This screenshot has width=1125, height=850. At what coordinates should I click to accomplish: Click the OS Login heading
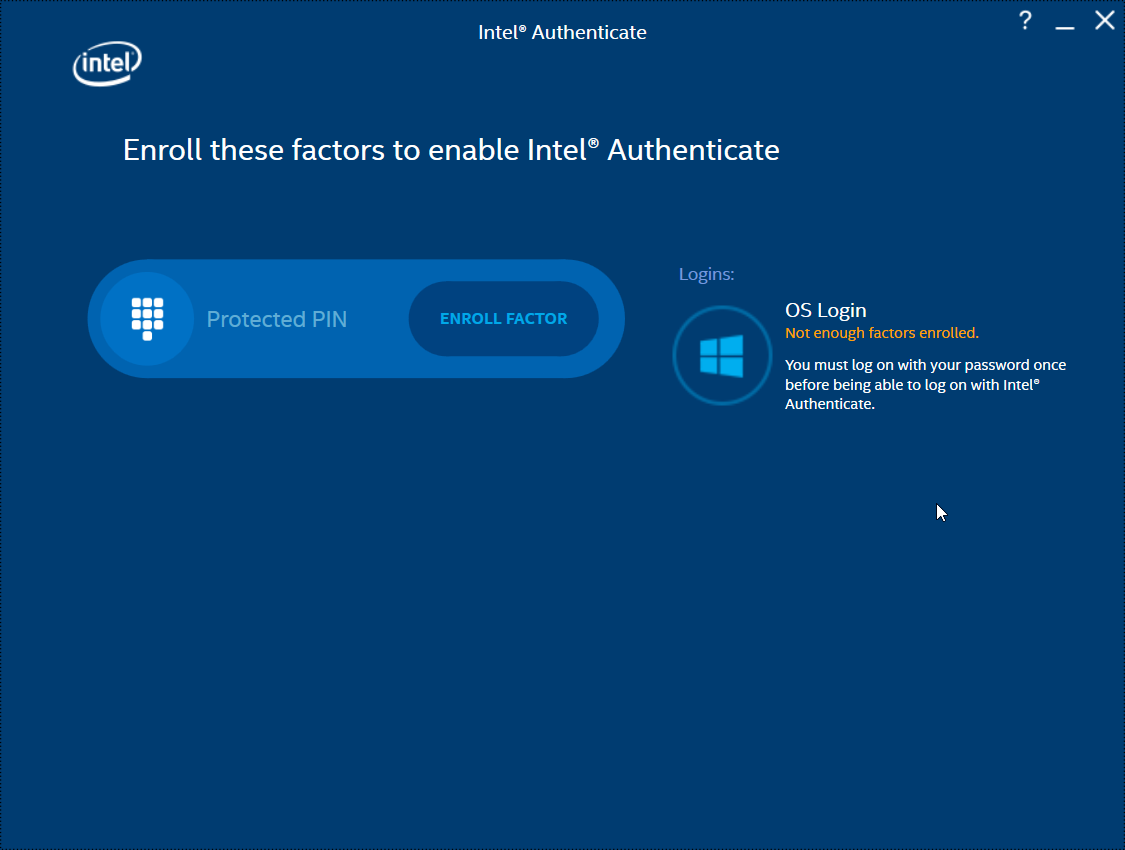pos(826,311)
